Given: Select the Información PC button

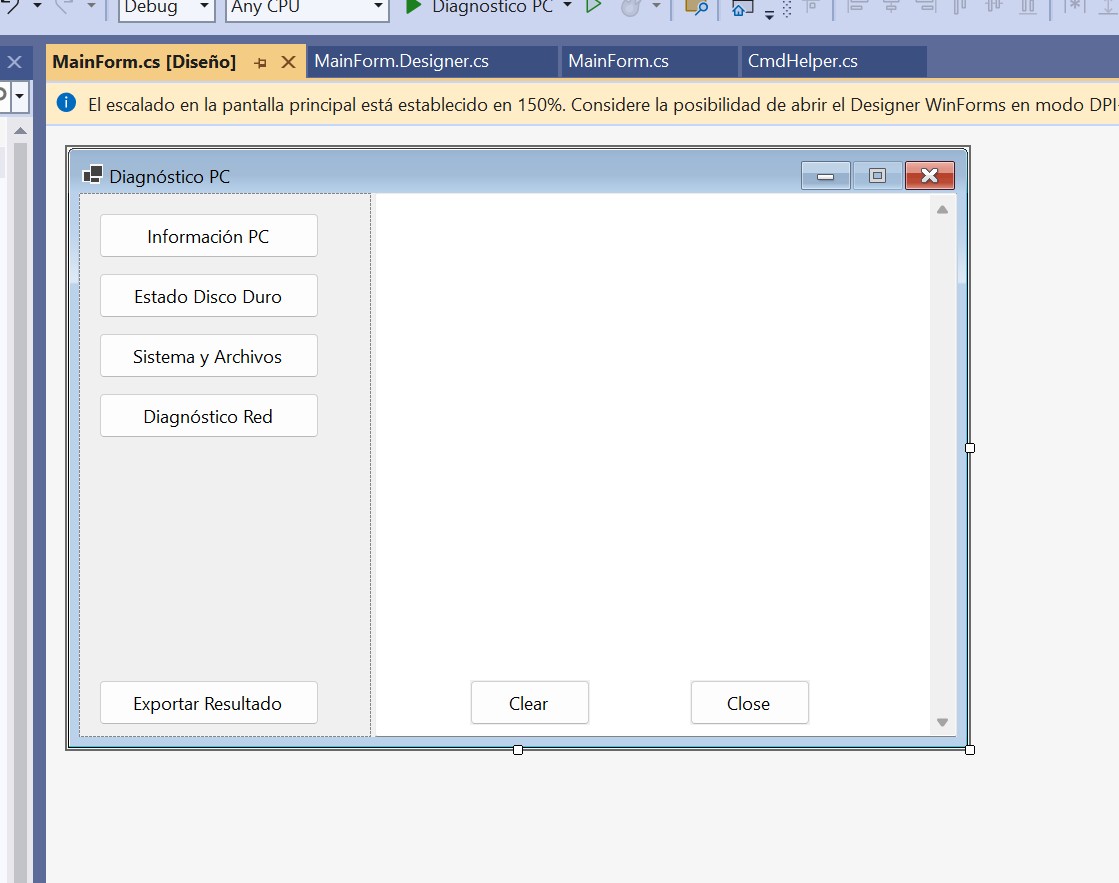Looking at the screenshot, I should click(208, 236).
